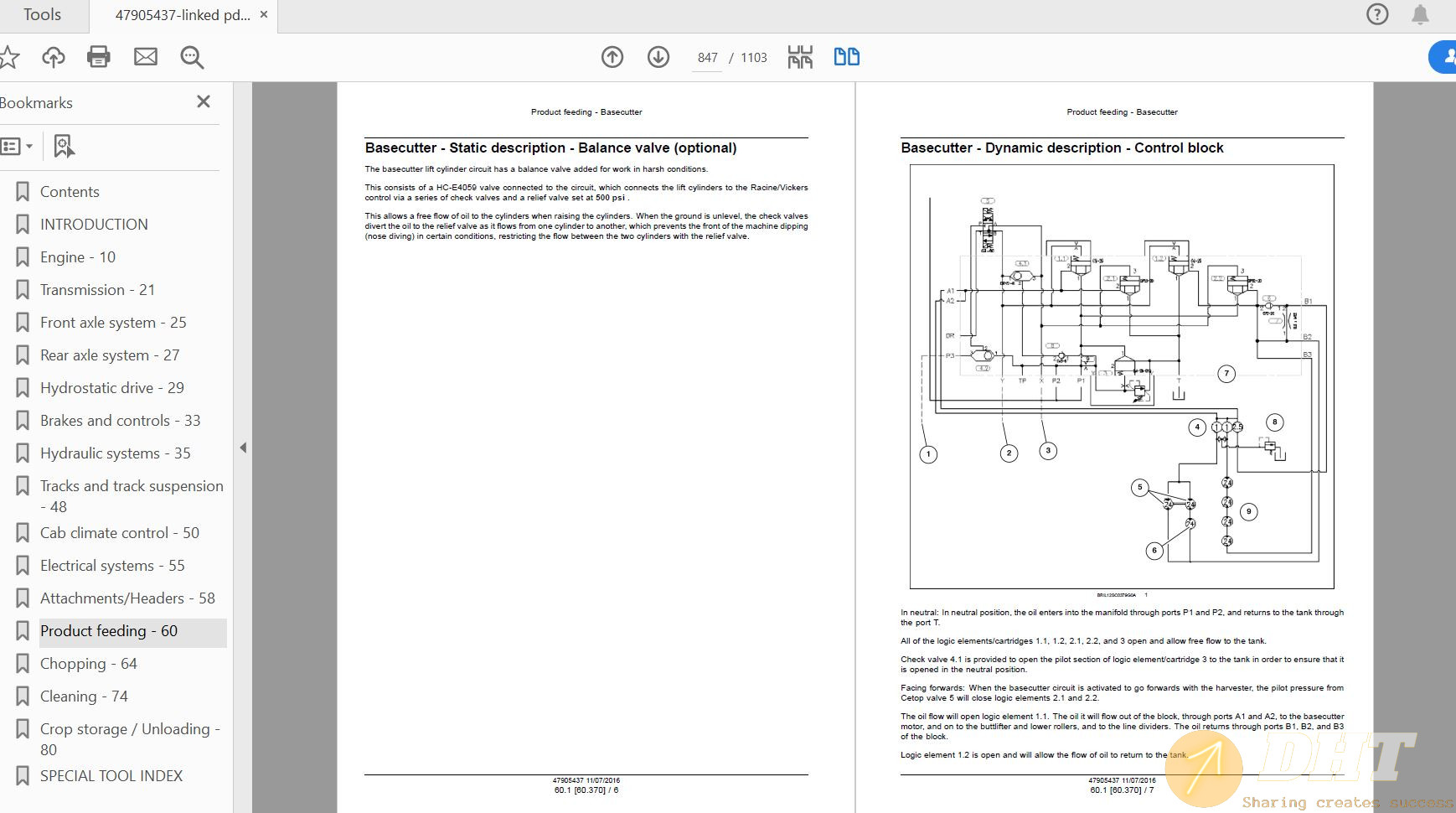
Task: Click the email document icon
Action: [145, 57]
